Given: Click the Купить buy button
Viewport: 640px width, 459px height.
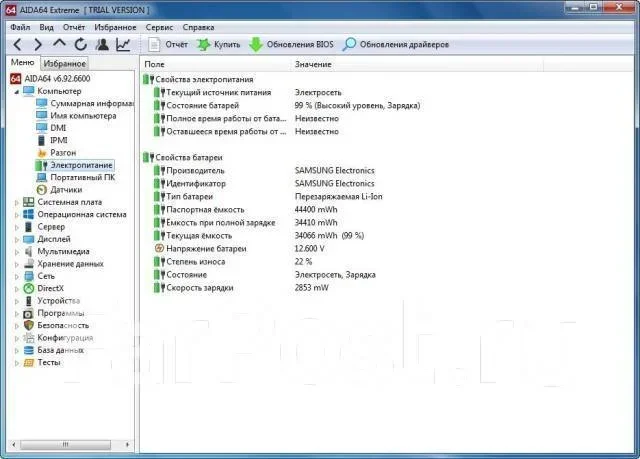Looking at the screenshot, I should pos(218,44).
